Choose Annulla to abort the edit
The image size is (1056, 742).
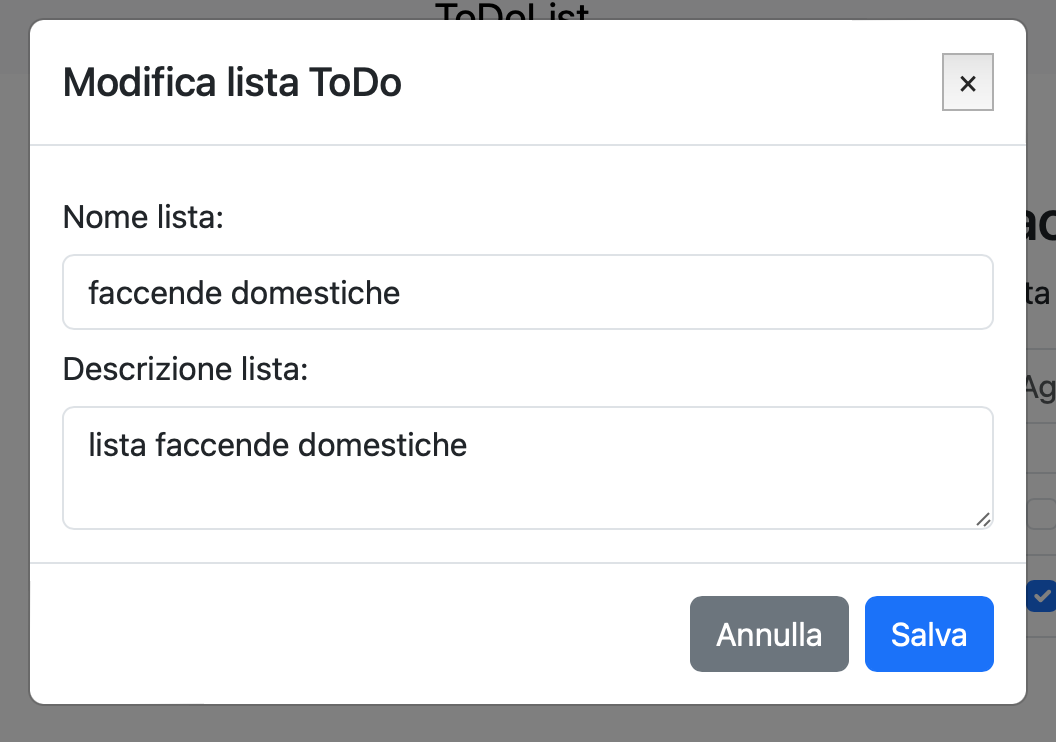[x=769, y=633]
